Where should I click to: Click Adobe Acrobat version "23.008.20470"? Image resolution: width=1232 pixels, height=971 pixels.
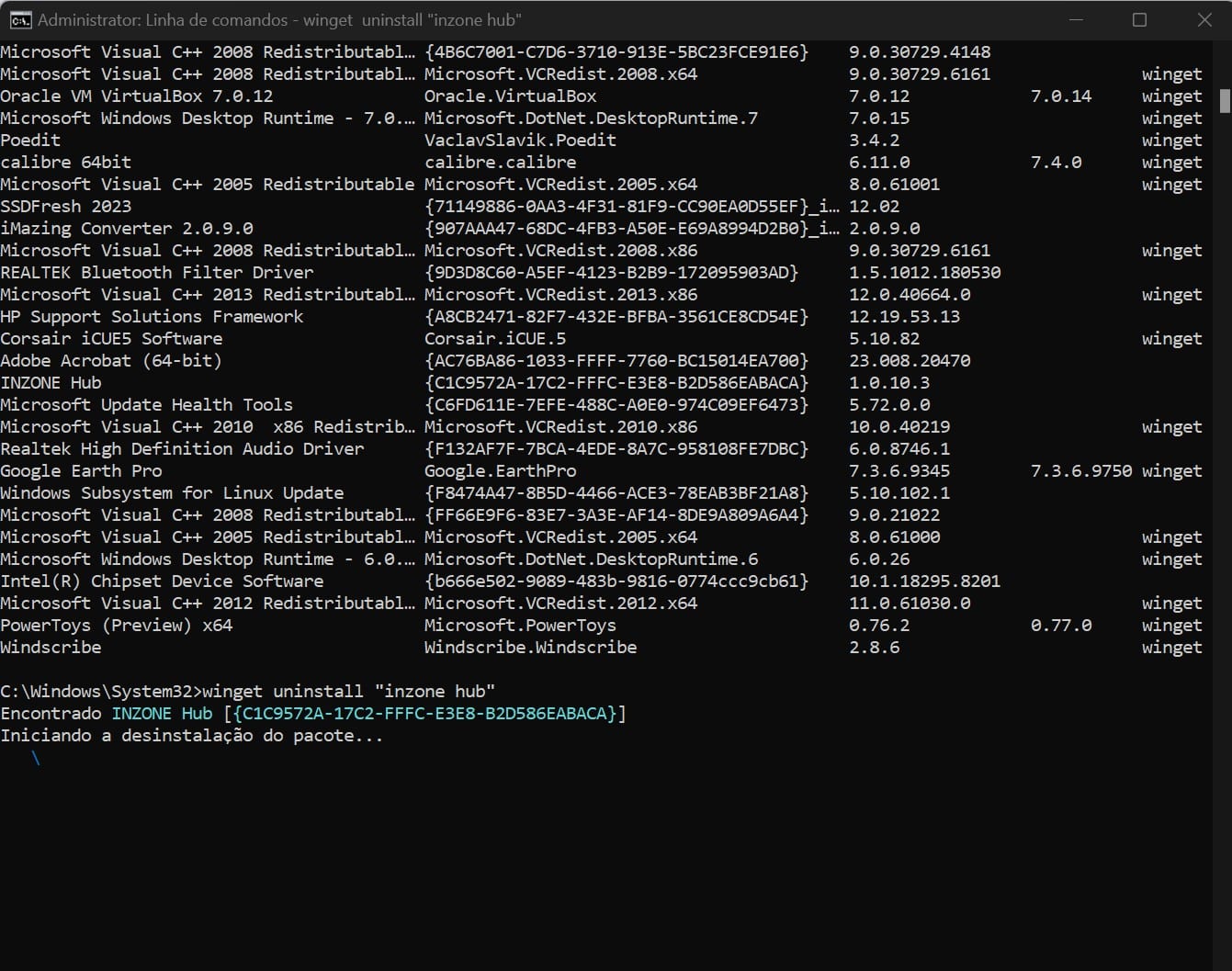point(910,360)
